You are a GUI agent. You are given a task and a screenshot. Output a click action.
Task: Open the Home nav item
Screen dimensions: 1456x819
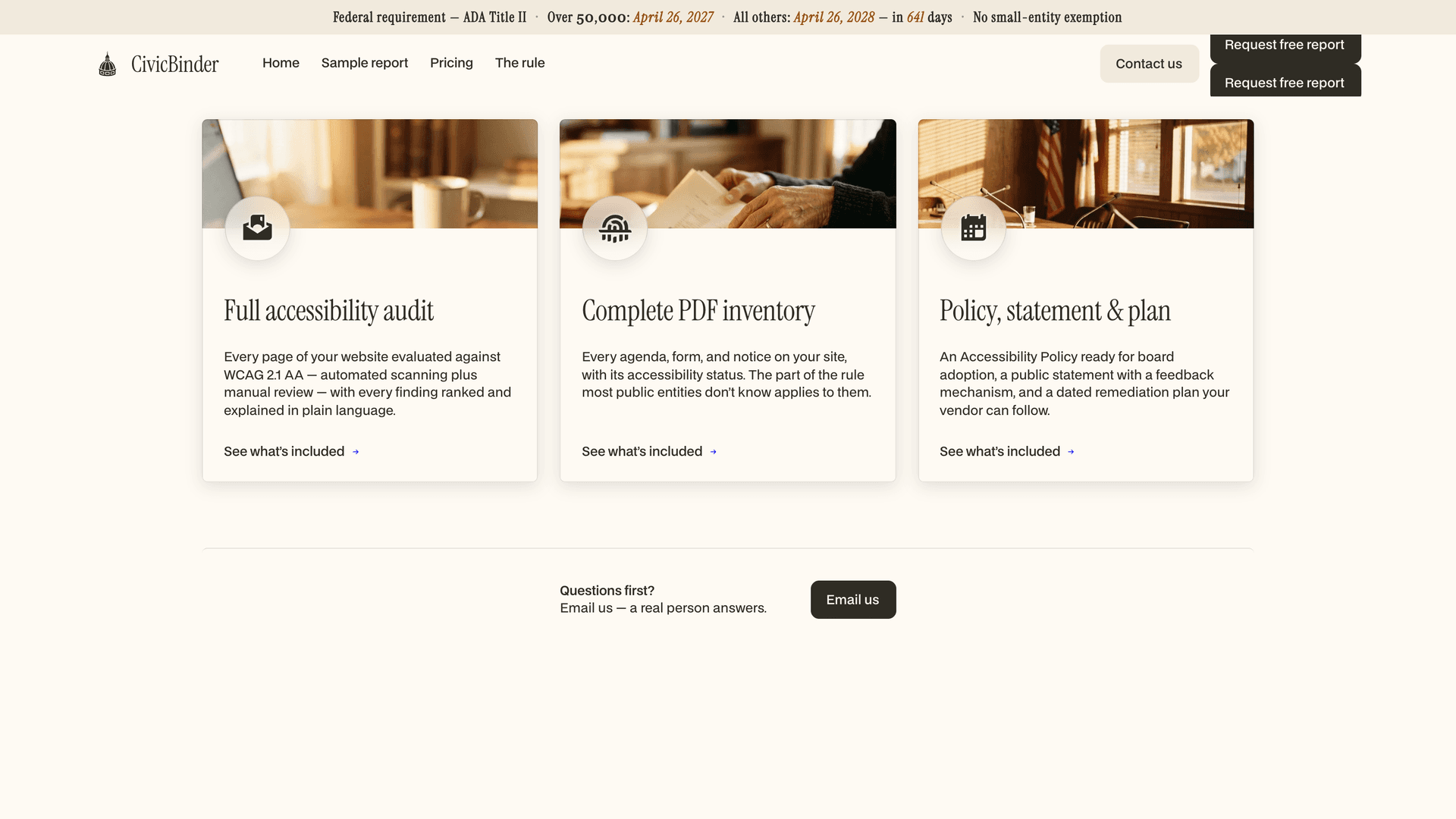(x=281, y=63)
